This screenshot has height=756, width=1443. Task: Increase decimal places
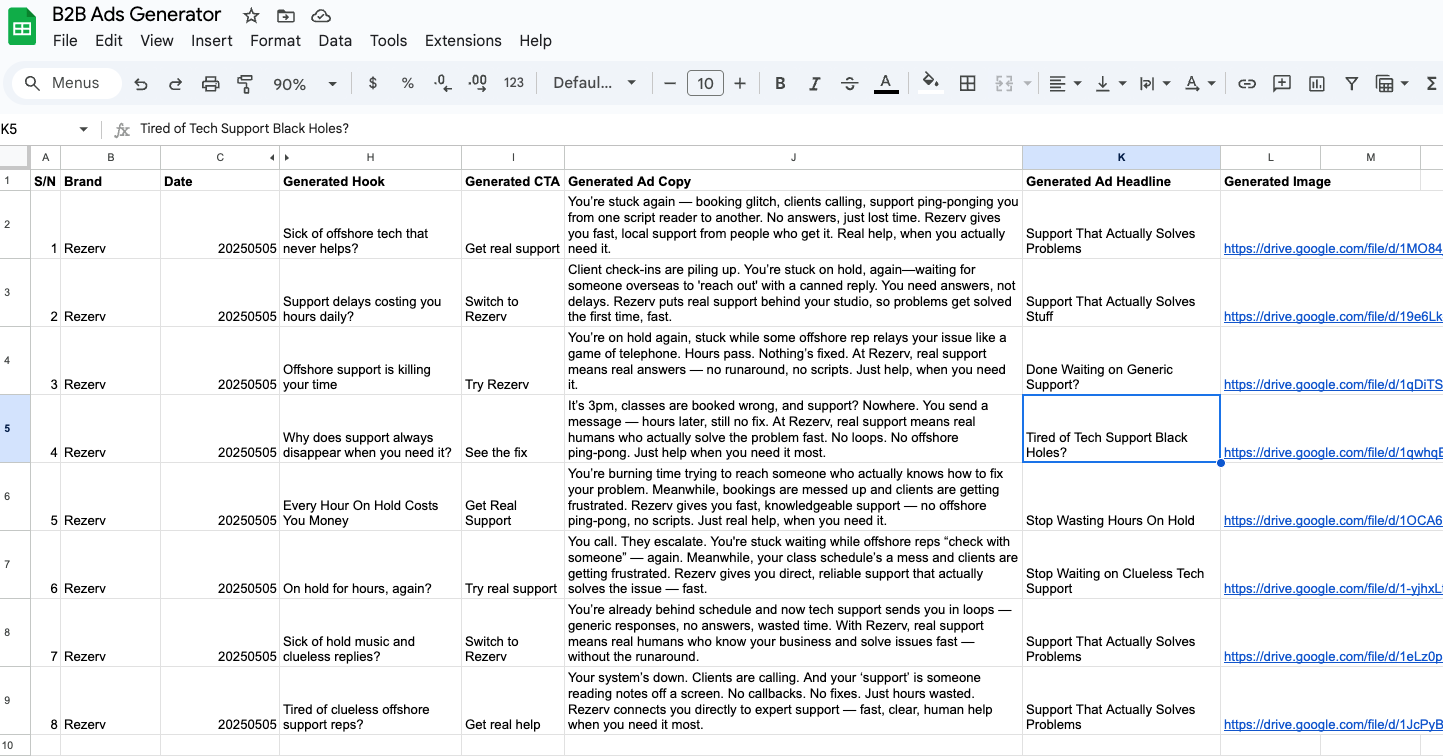coord(478,83)
